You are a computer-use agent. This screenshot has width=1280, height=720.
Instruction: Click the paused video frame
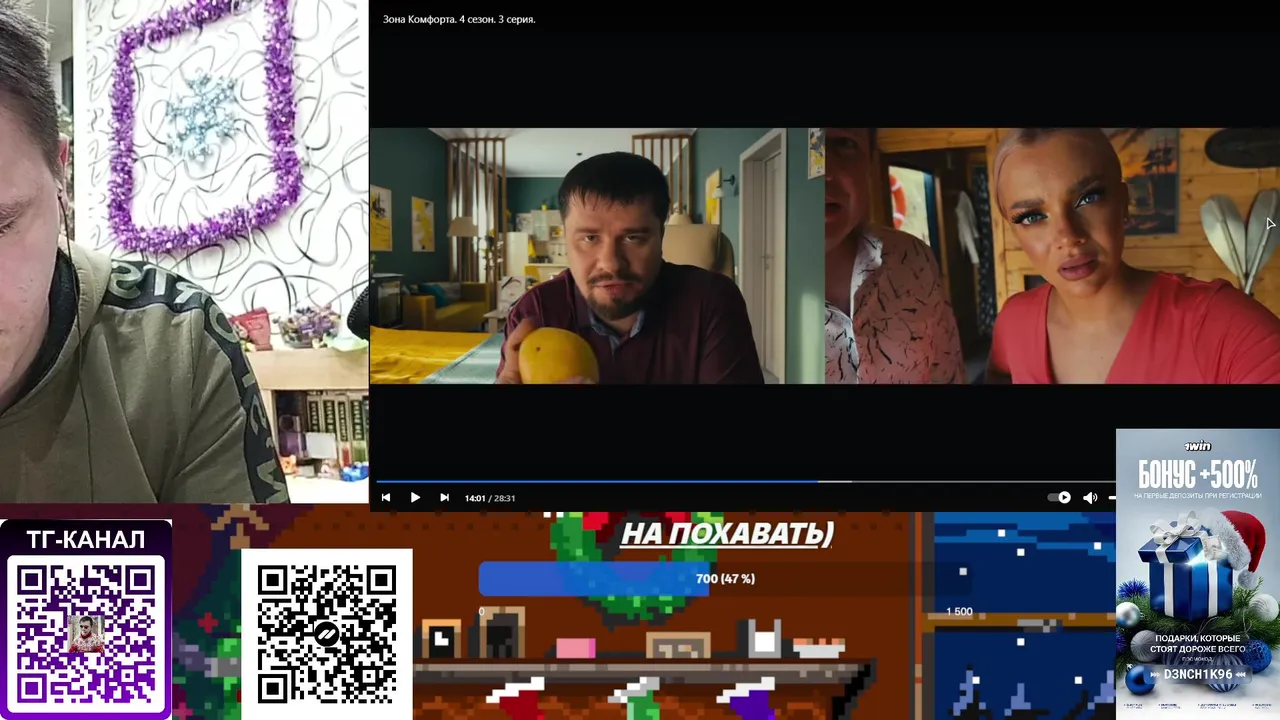[824, 255]
